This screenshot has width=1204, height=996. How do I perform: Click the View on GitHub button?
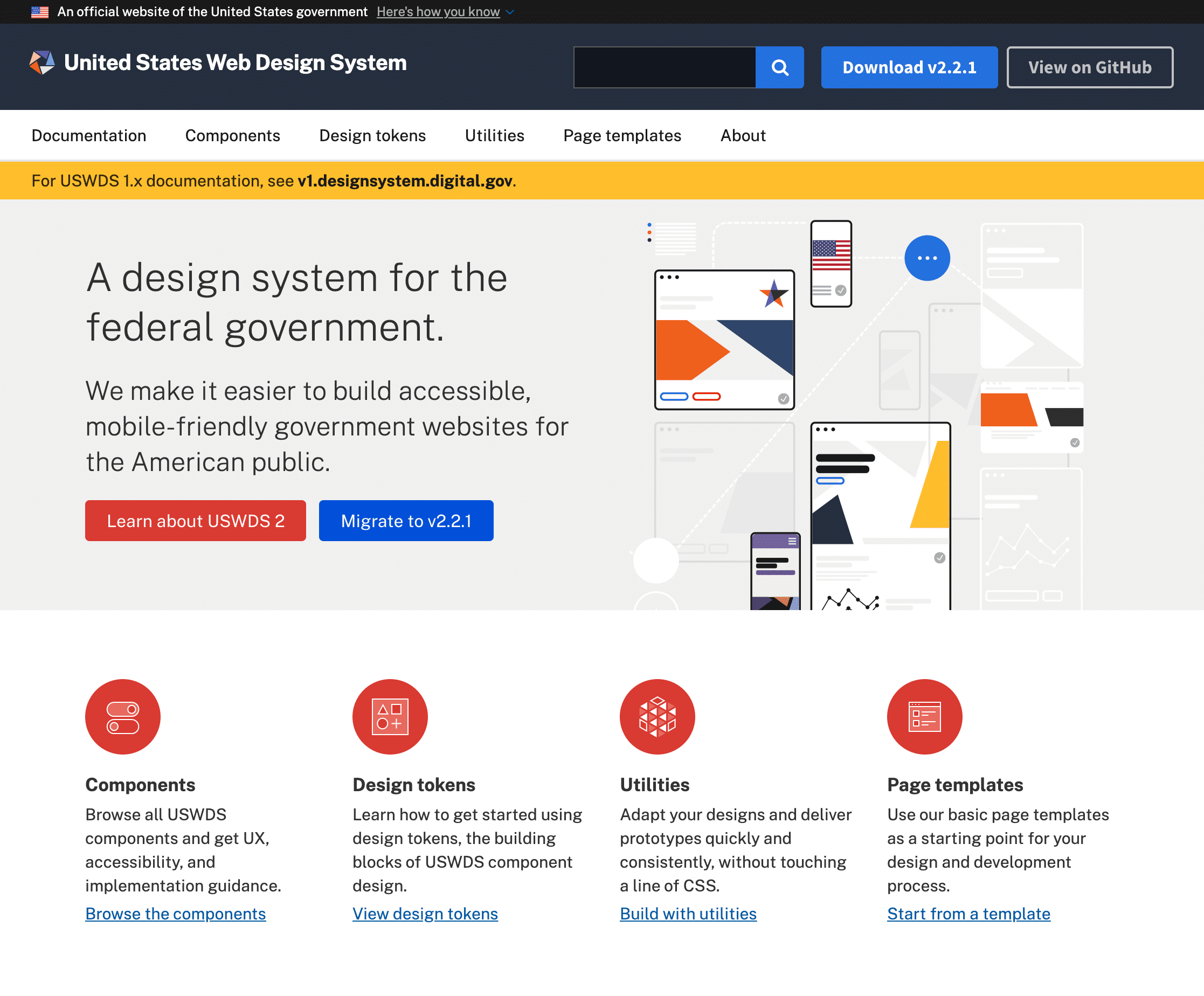1090,67
